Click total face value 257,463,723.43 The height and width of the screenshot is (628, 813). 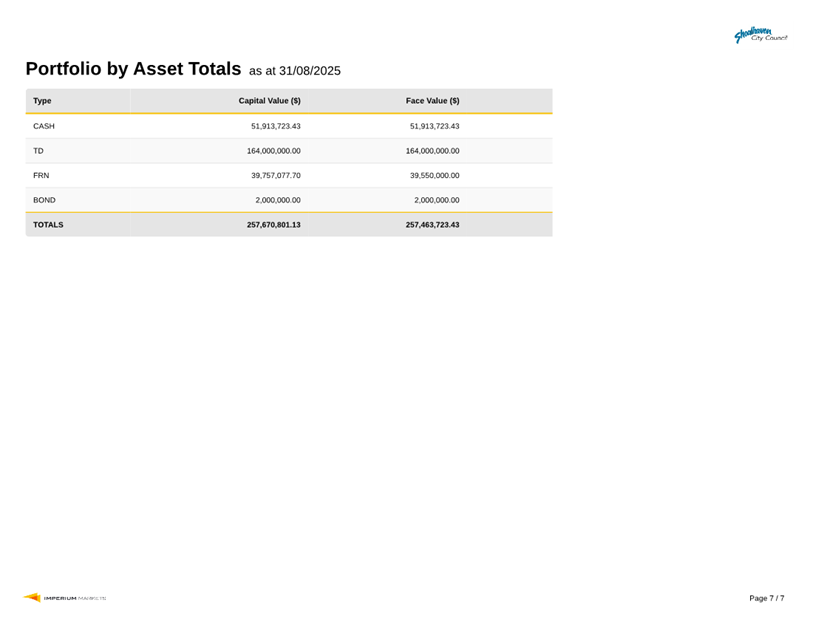pyautogui.click(x=432, y=225)
